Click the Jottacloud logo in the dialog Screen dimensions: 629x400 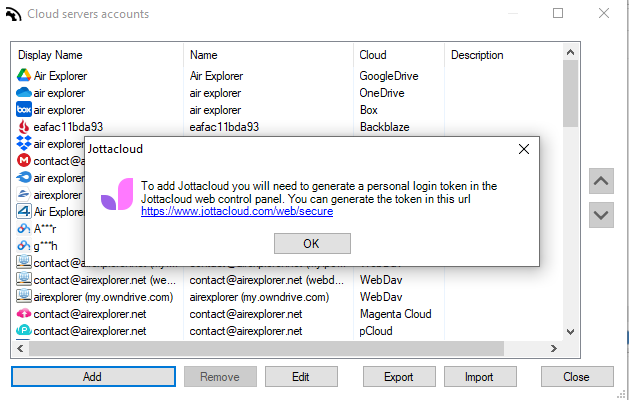(x=117, y=195)
